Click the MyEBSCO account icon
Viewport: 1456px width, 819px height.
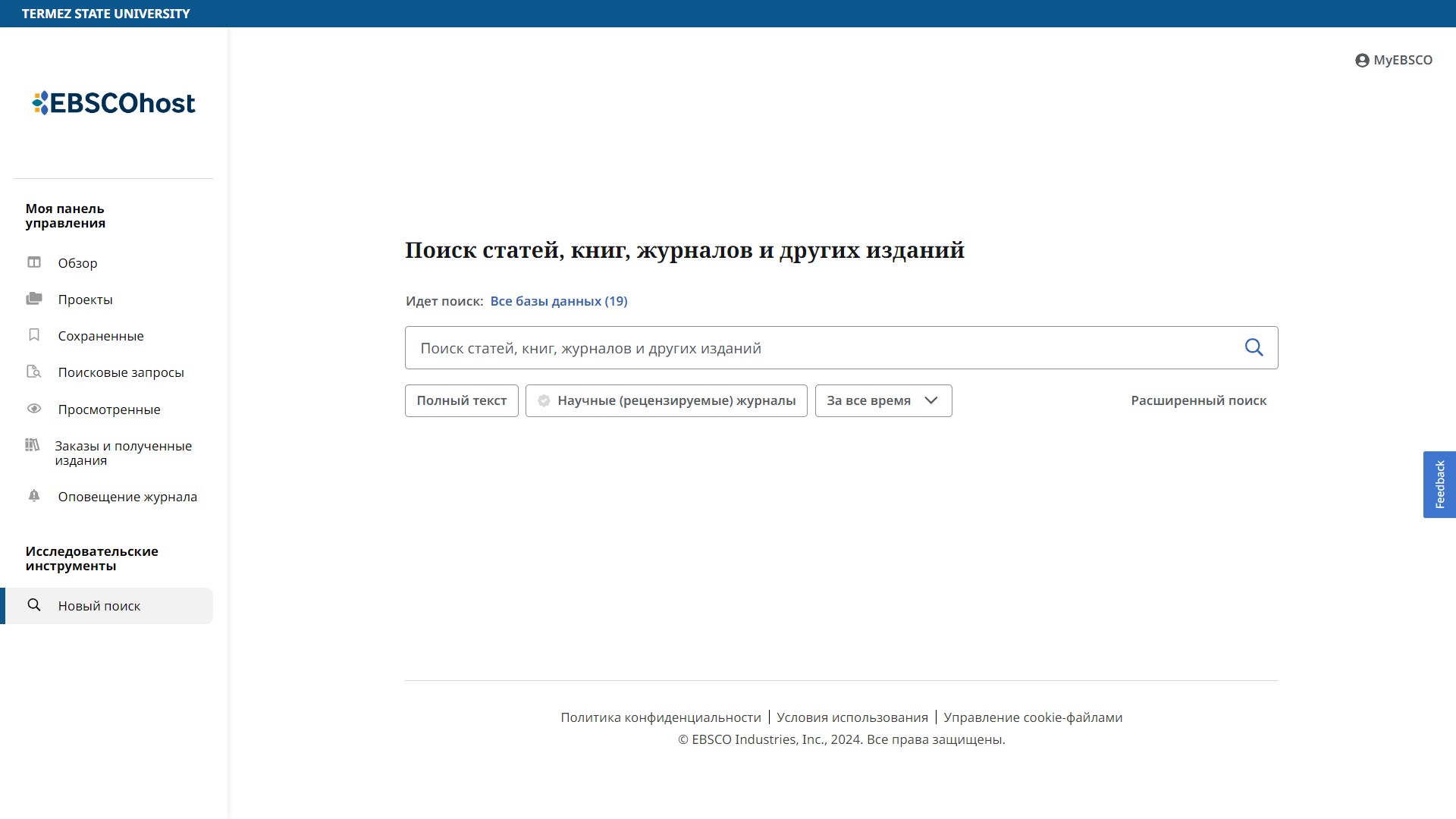click(x=1362, y=61)
